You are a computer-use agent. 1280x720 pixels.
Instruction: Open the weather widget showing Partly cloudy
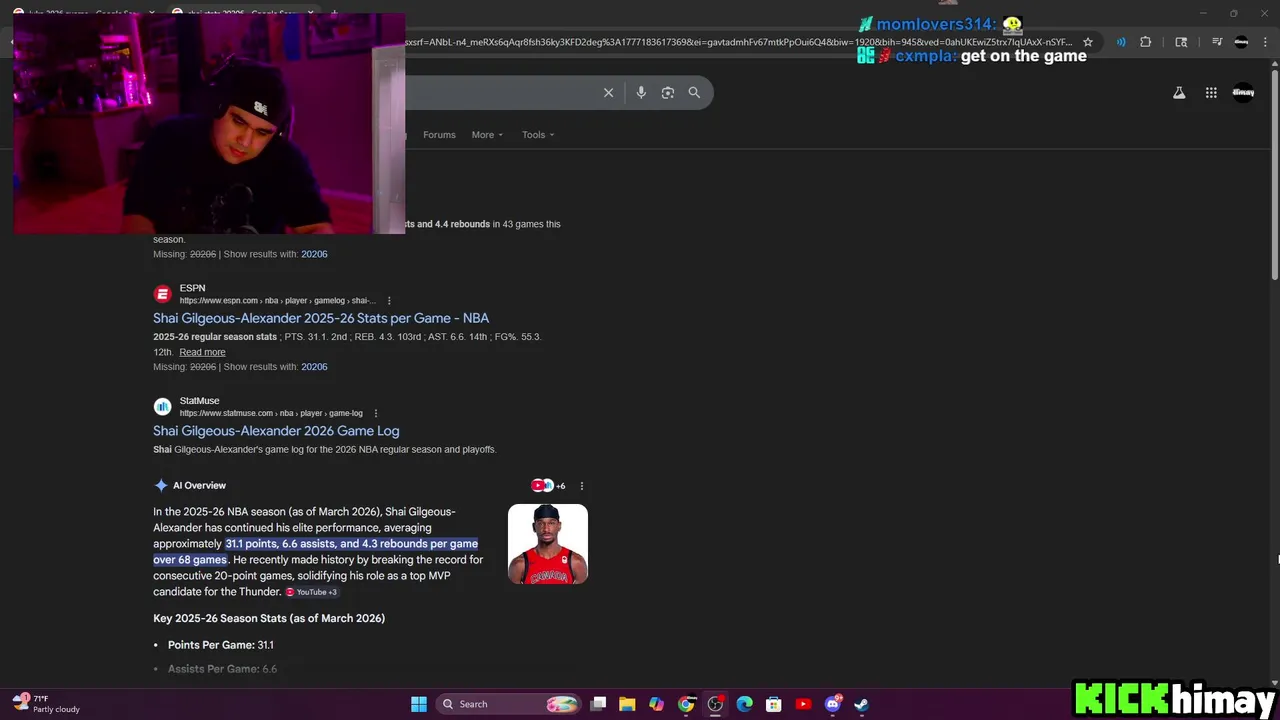(46, 704)
